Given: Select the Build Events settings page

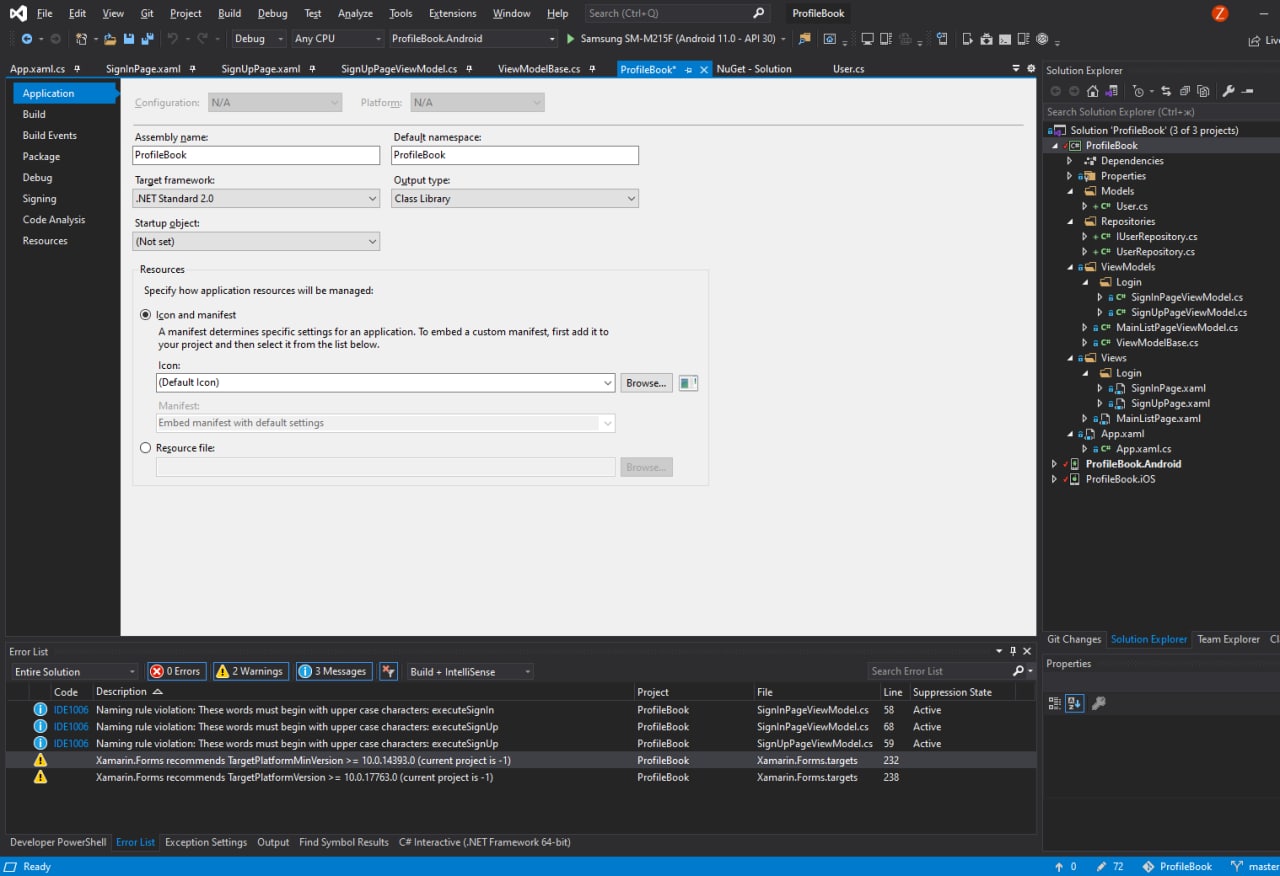Looking at the screenshot, I should click(x=50, y=135).
